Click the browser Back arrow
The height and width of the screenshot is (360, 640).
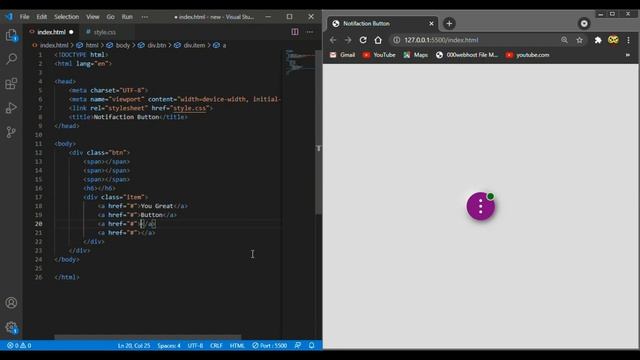333,40
